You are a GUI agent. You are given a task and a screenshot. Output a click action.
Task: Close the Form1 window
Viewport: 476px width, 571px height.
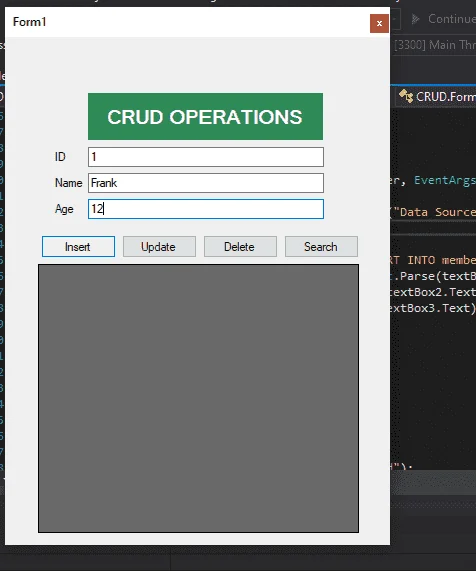[x=379, y=23]
